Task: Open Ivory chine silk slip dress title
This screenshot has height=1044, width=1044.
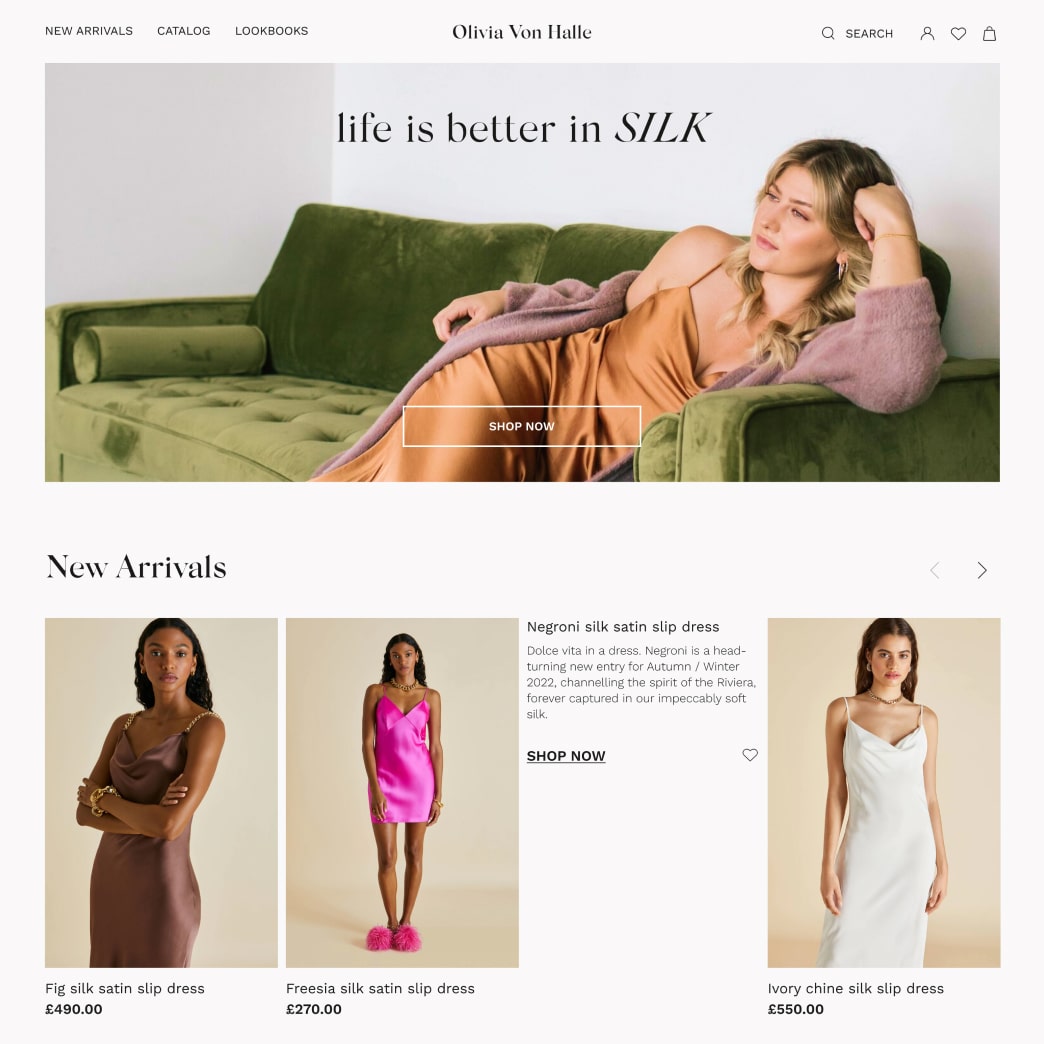Action: pos(856,988)
